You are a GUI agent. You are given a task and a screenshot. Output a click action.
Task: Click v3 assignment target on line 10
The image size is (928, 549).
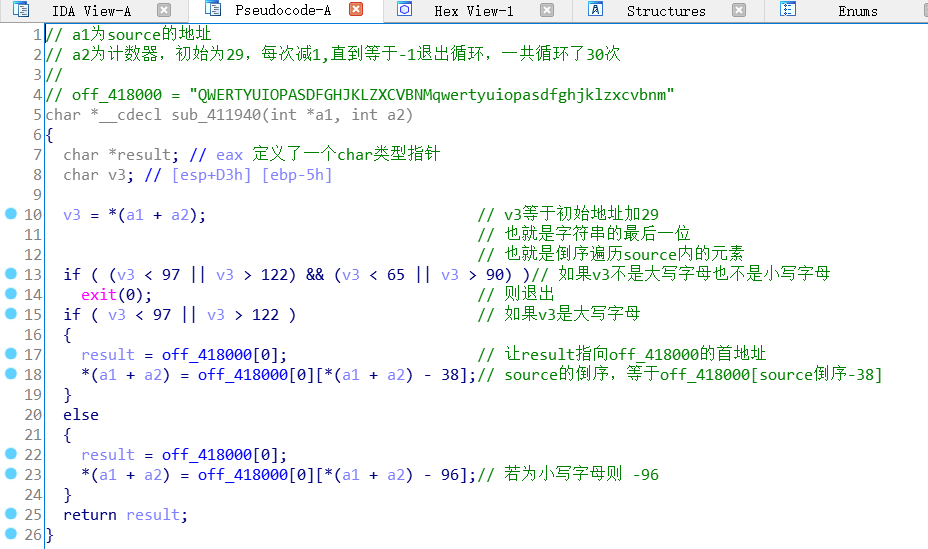72,215
